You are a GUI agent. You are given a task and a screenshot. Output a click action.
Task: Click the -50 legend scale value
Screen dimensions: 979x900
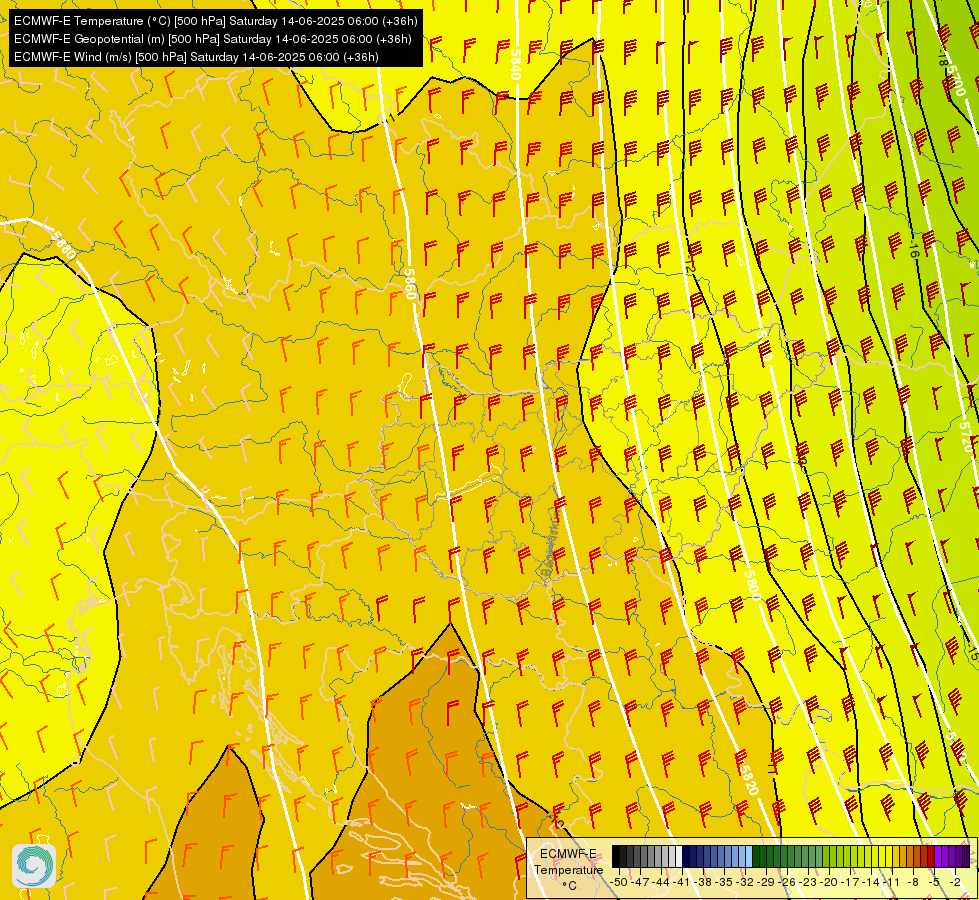coord(619,882)
